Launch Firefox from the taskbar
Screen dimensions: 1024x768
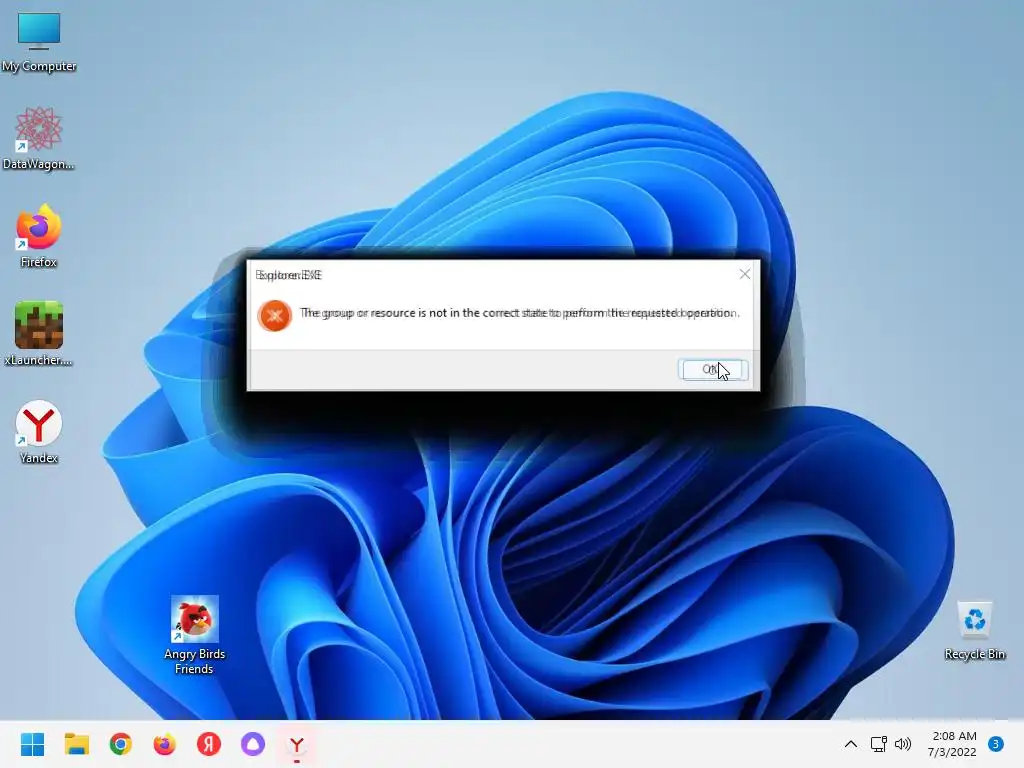click(165, 744)
